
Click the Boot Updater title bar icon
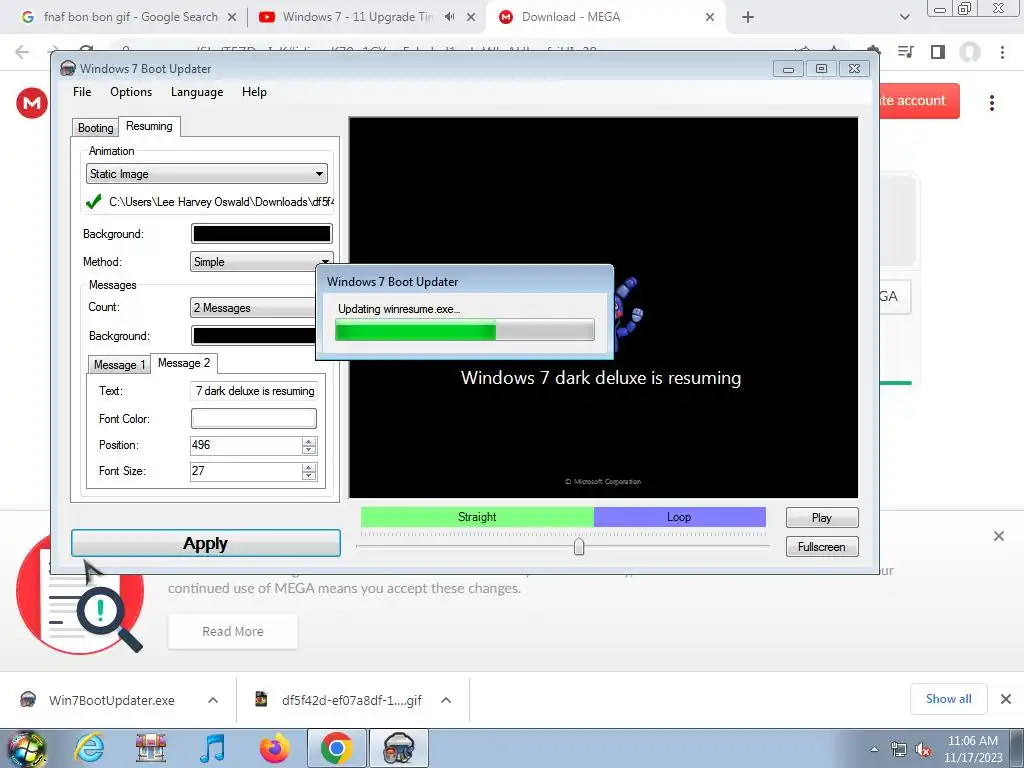(67, 69)
